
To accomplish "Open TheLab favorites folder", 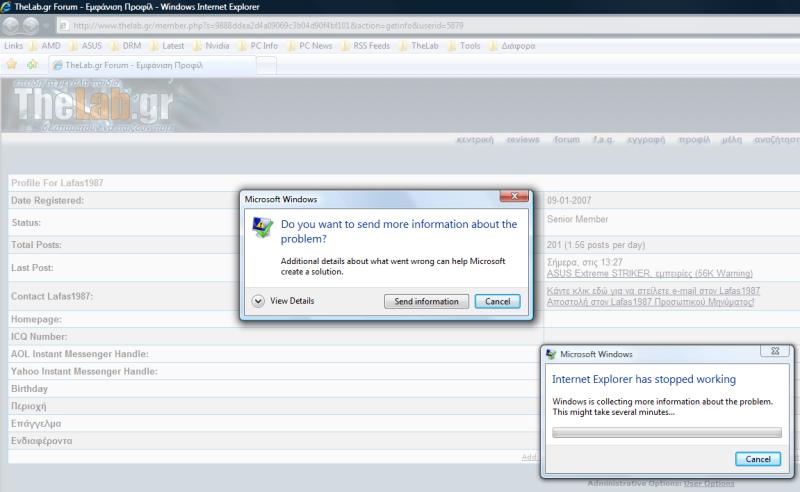I will 419,46.
